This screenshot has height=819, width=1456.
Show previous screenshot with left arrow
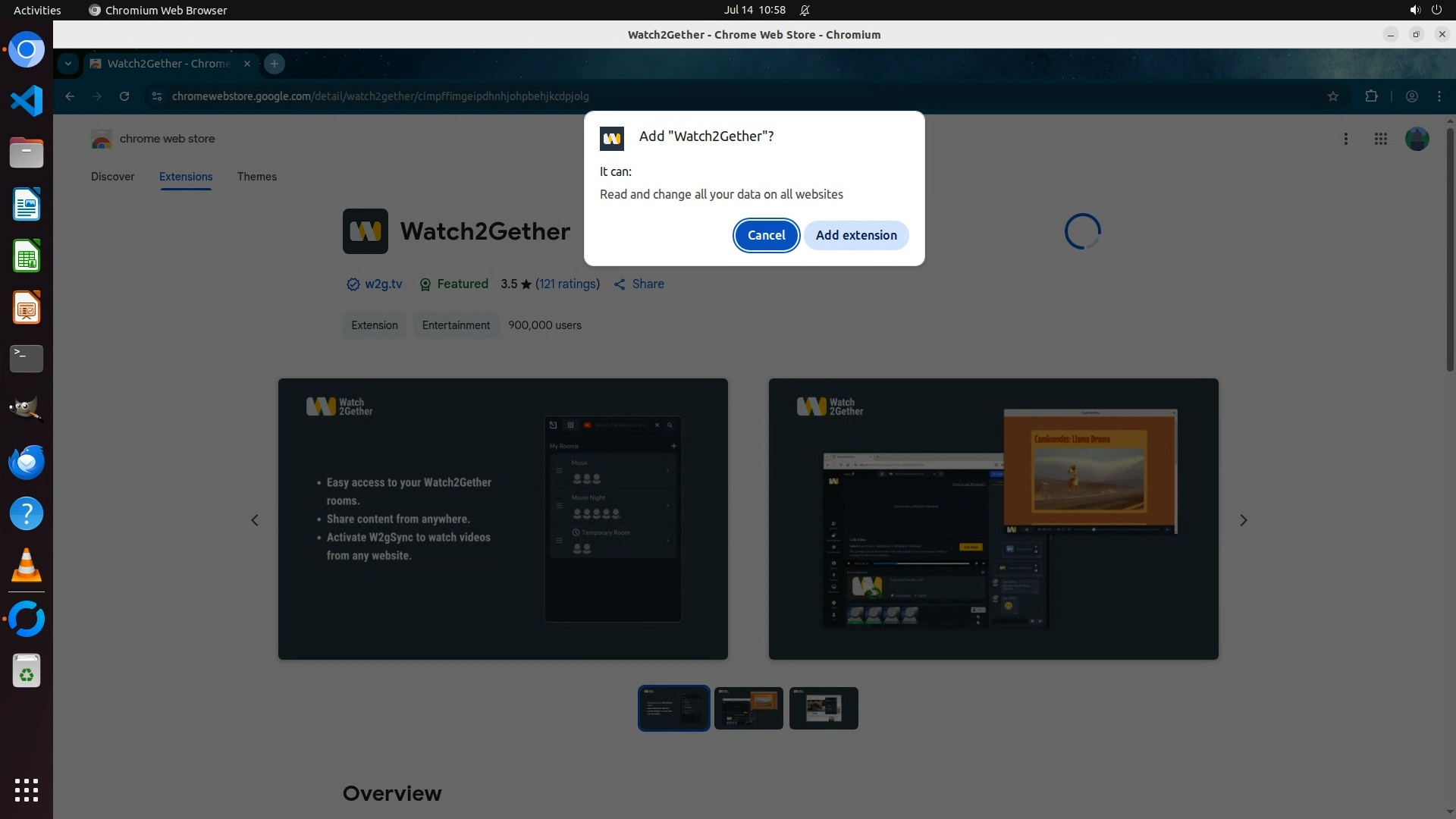pyautogui.click(x=255, y=520)
